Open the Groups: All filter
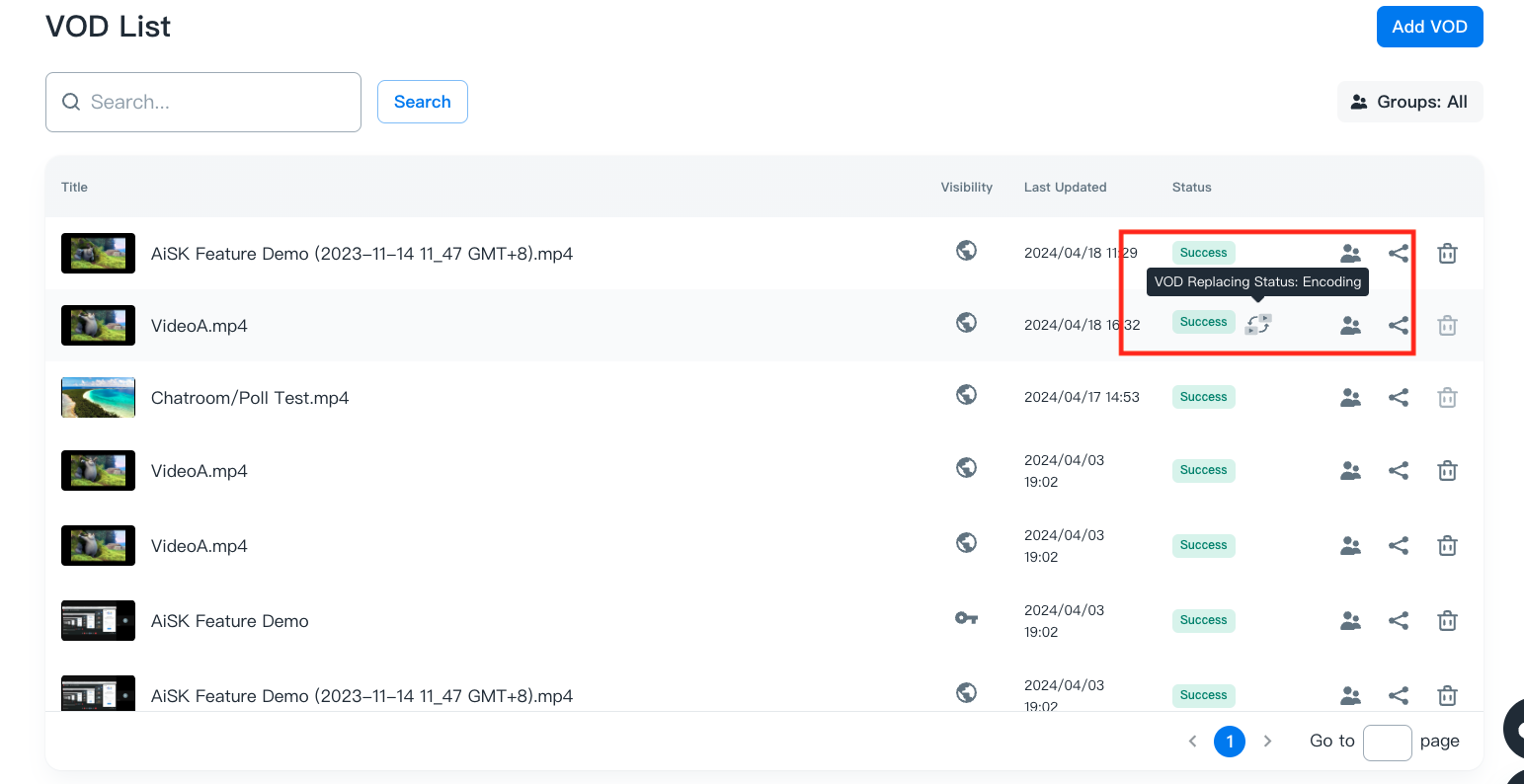 (x=1409, y=102)
